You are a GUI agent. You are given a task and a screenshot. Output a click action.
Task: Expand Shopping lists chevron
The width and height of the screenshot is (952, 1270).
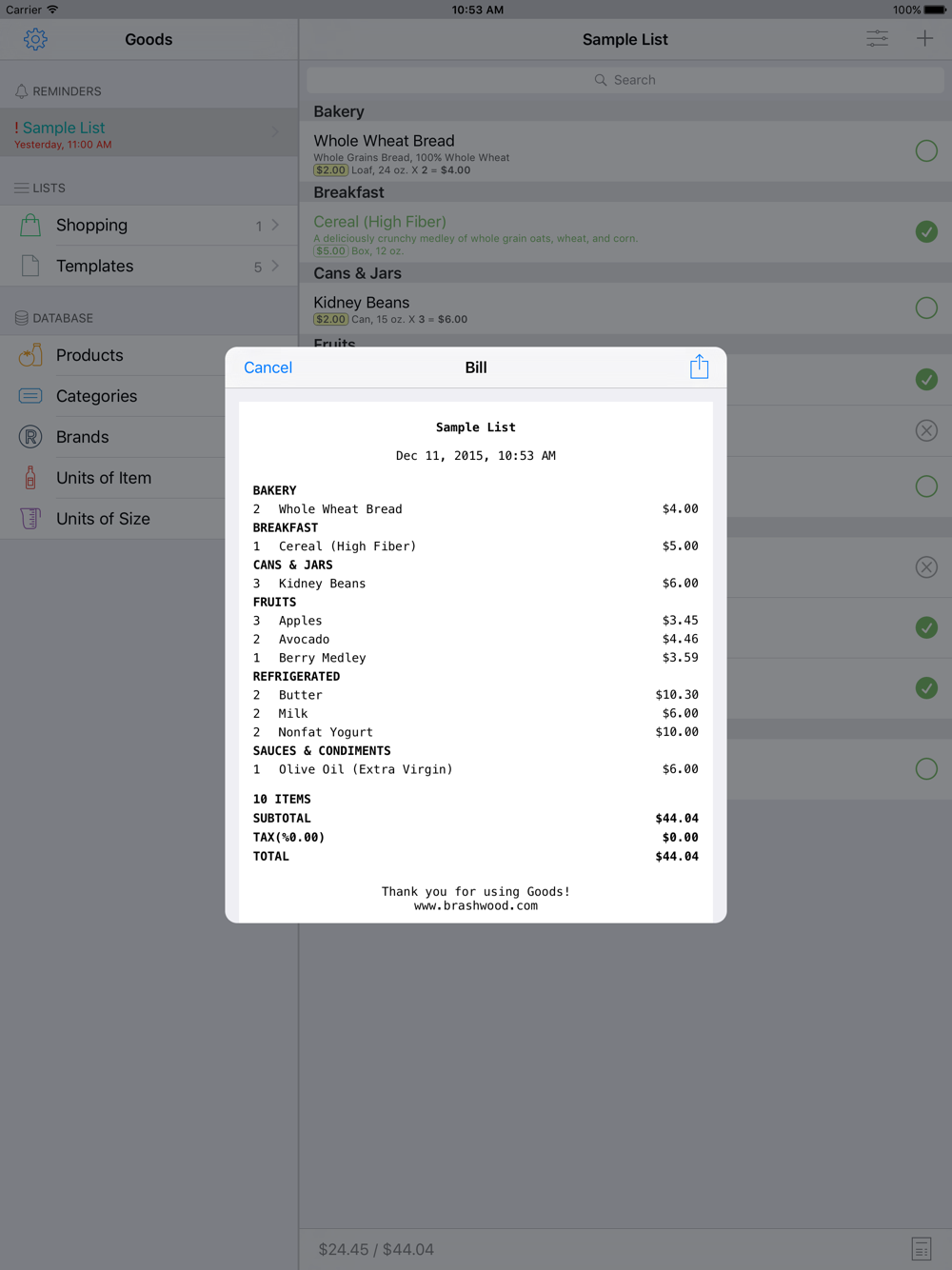point(275,225)
